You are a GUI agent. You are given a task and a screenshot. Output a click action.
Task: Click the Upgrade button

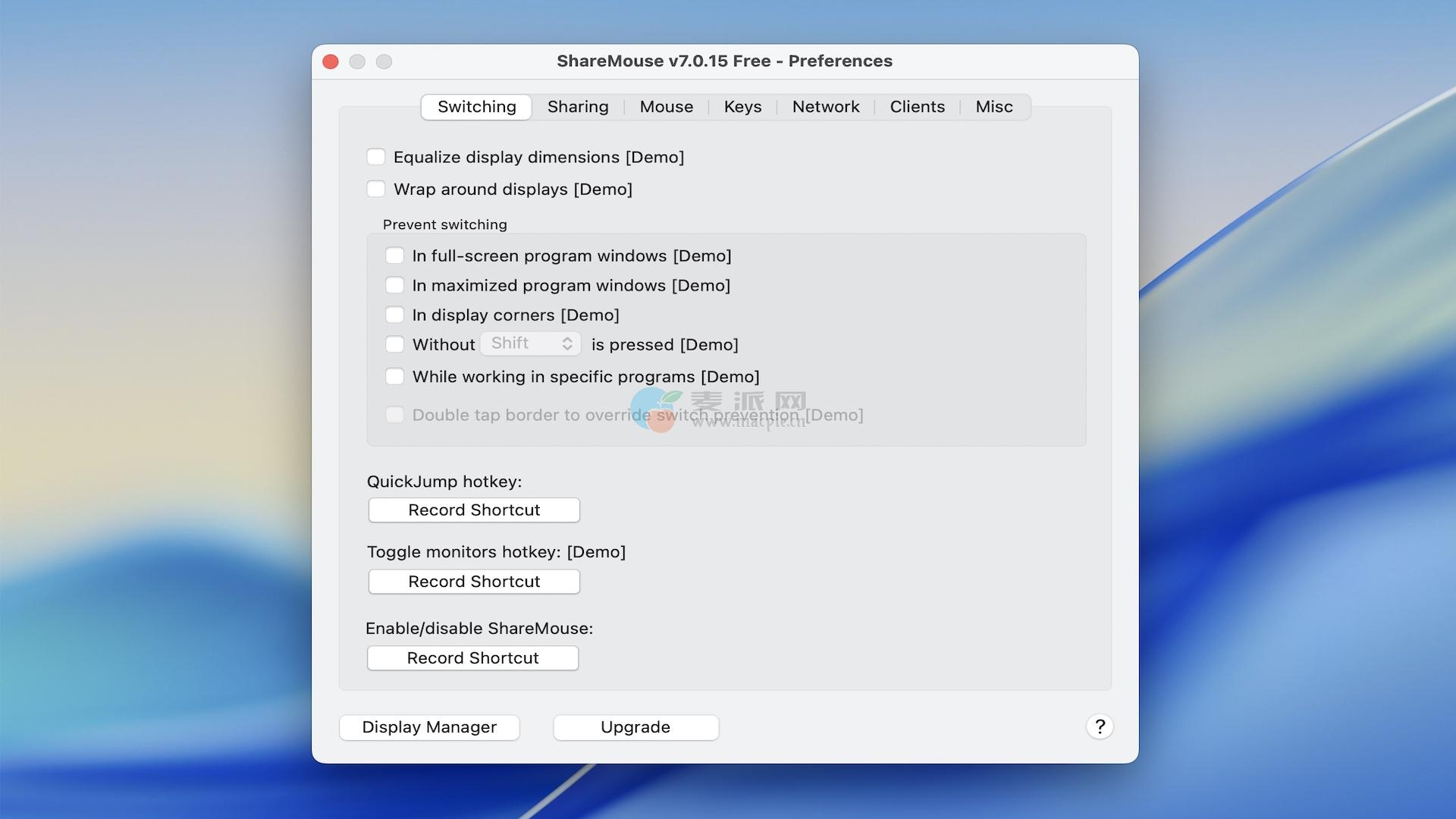(x=635, y=727)
